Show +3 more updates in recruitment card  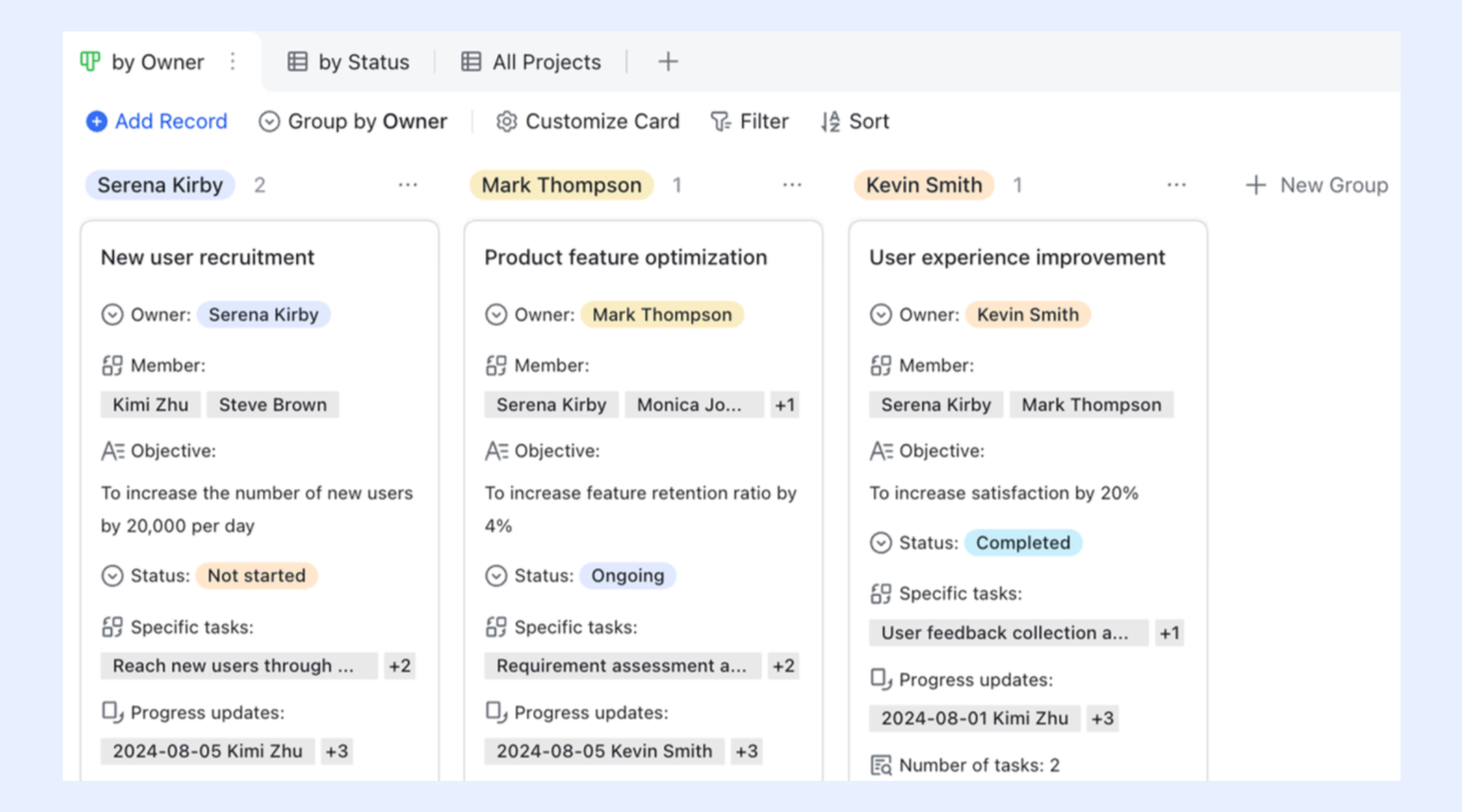tap(337, 751)
